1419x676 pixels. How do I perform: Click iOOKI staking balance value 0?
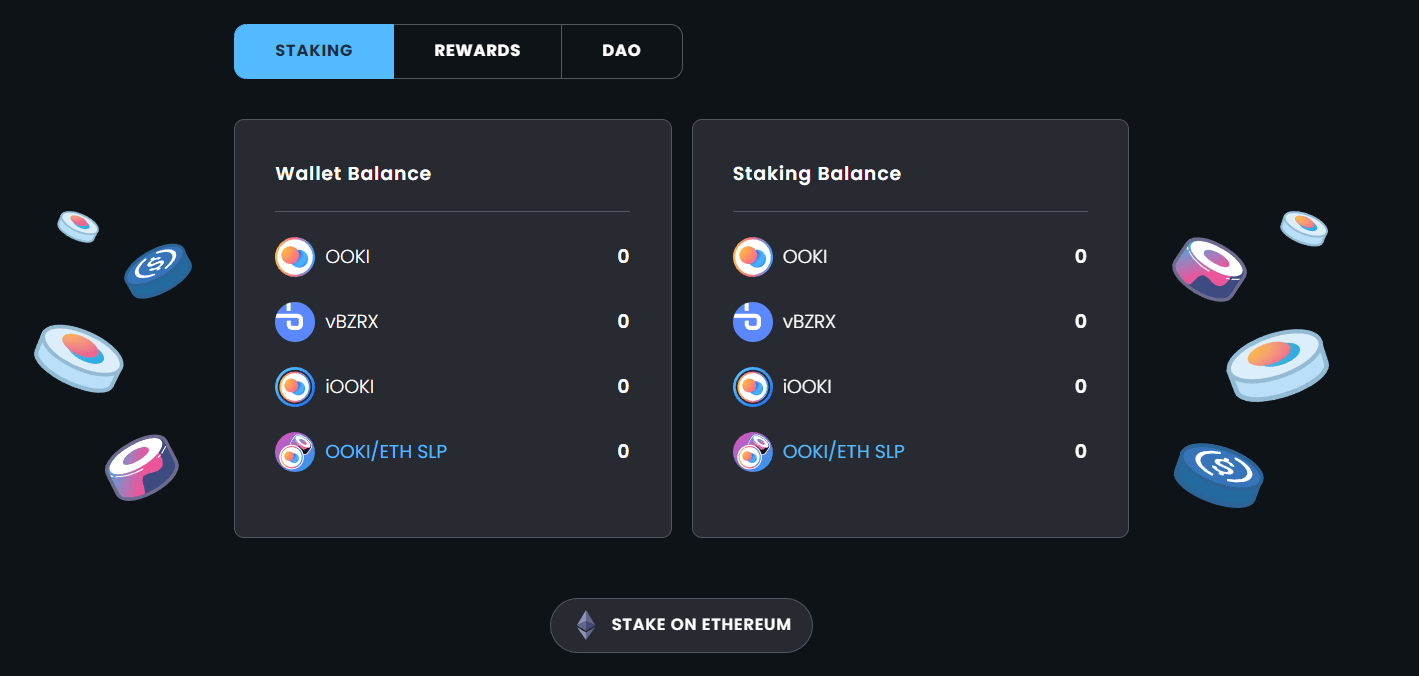tap(1081, 387)
